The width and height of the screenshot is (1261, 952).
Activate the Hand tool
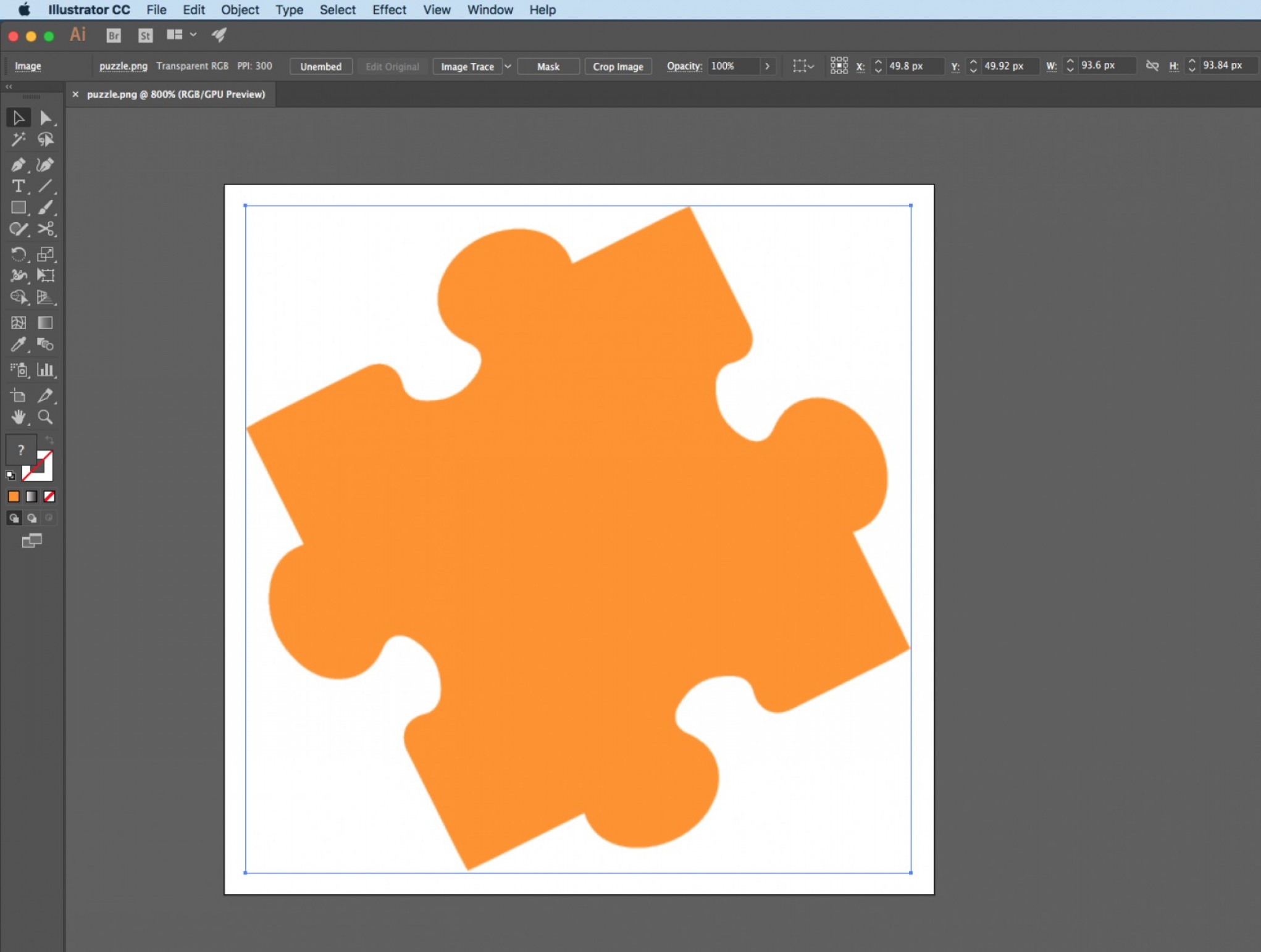[x=18, y=417]
